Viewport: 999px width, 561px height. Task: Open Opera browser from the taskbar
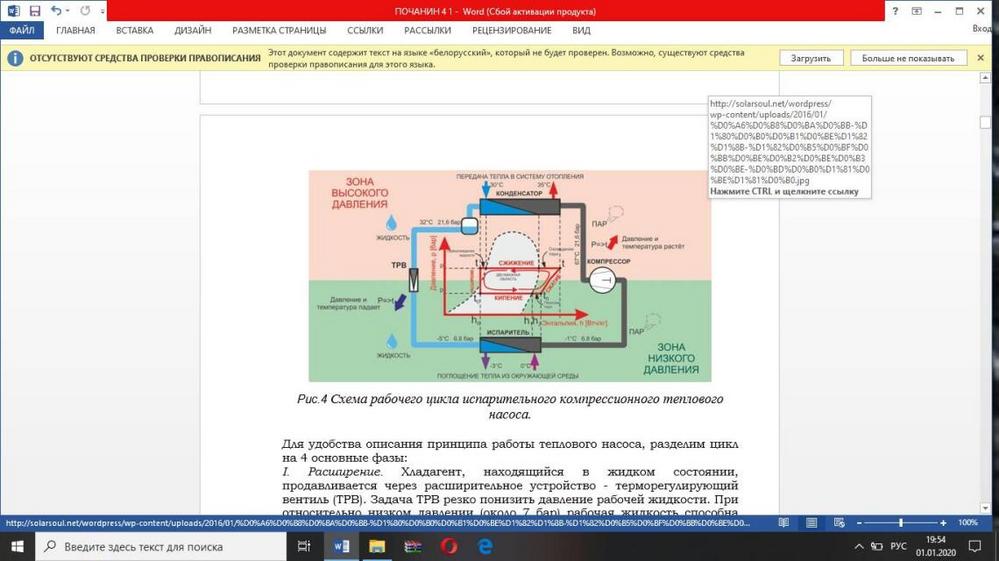pos(449,546)
